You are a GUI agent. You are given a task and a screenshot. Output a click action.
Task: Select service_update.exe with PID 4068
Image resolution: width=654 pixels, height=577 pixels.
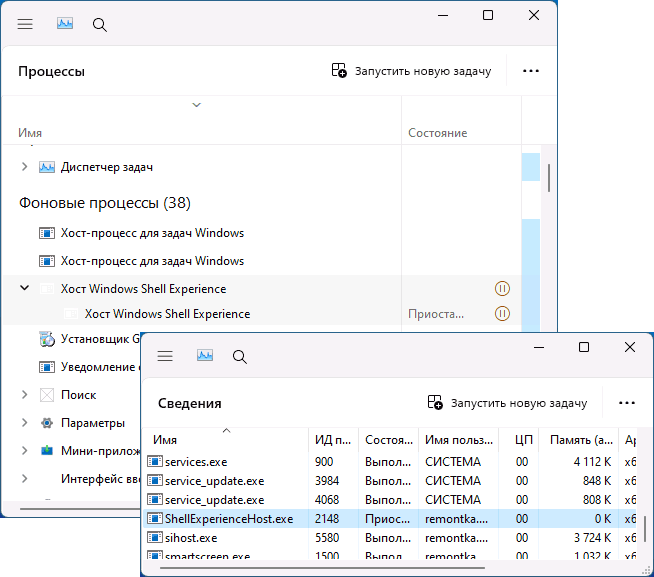[x=390, y=499]
